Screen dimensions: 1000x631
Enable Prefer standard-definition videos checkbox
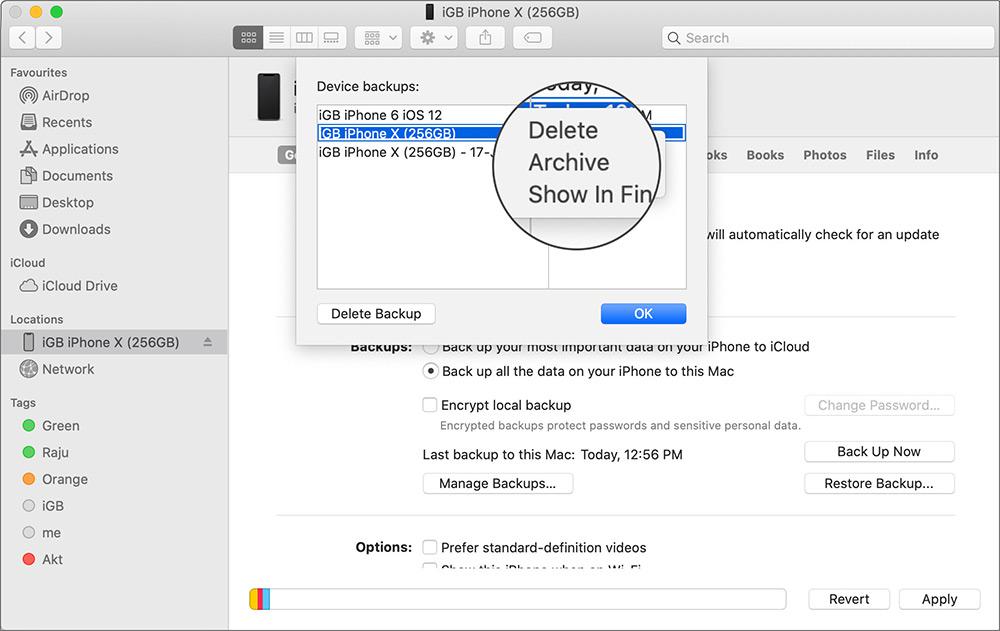click(430, 547)
